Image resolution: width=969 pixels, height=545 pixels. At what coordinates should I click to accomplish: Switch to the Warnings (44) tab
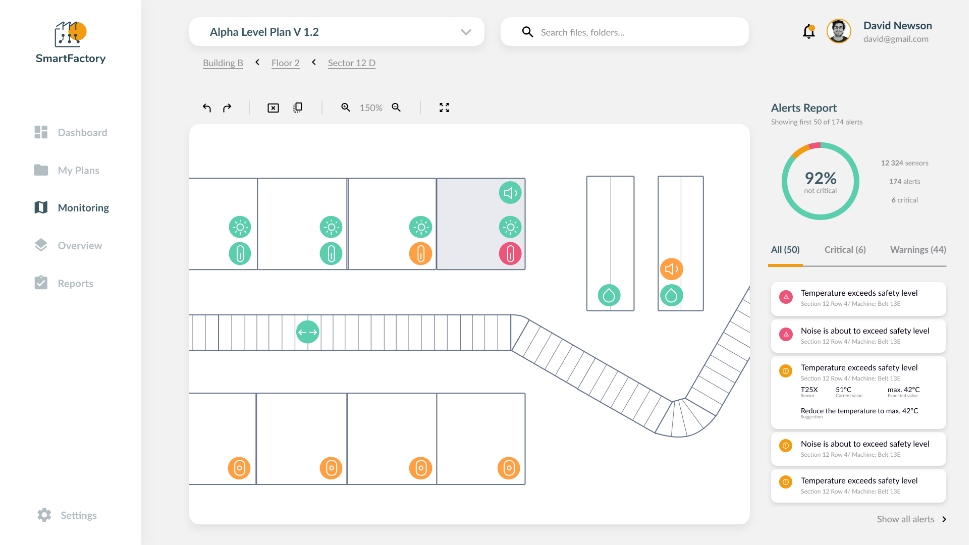coord(918,250)
